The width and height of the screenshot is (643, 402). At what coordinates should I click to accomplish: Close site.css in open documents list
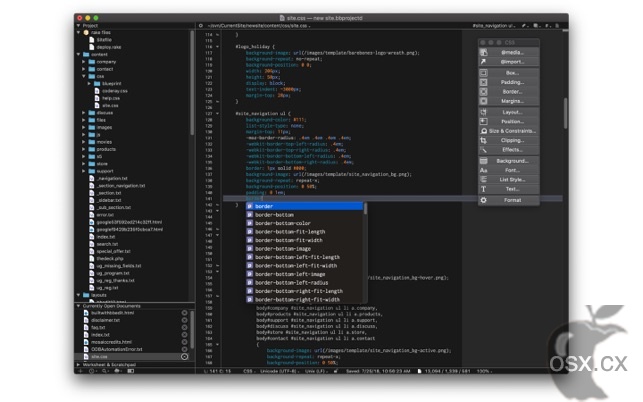[185, 357]
